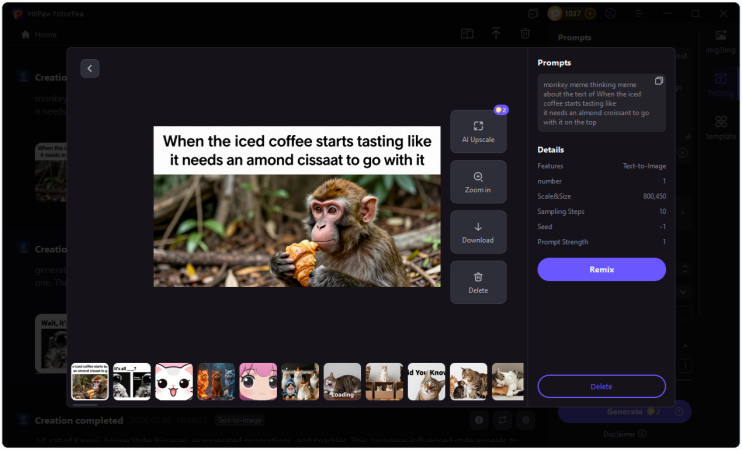This screenshot has height=450, width=742.
Task: Click the Scale&Size value 800,450
Action: 654,196
